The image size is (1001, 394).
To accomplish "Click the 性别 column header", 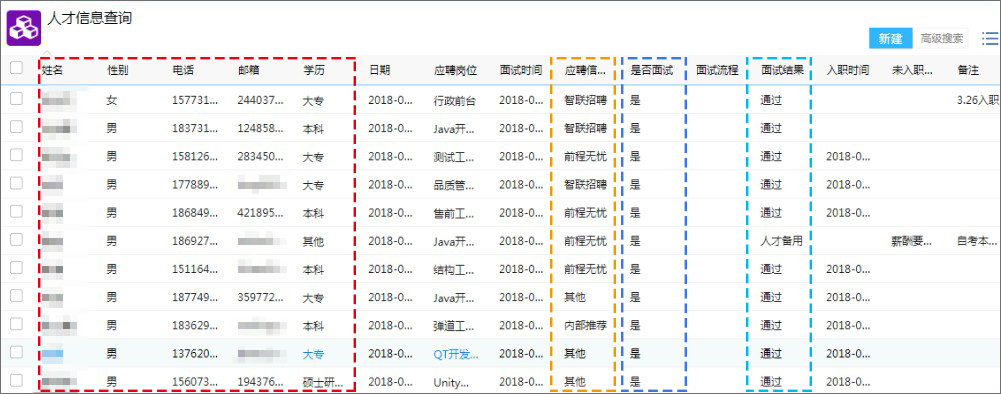I will 117,70.
